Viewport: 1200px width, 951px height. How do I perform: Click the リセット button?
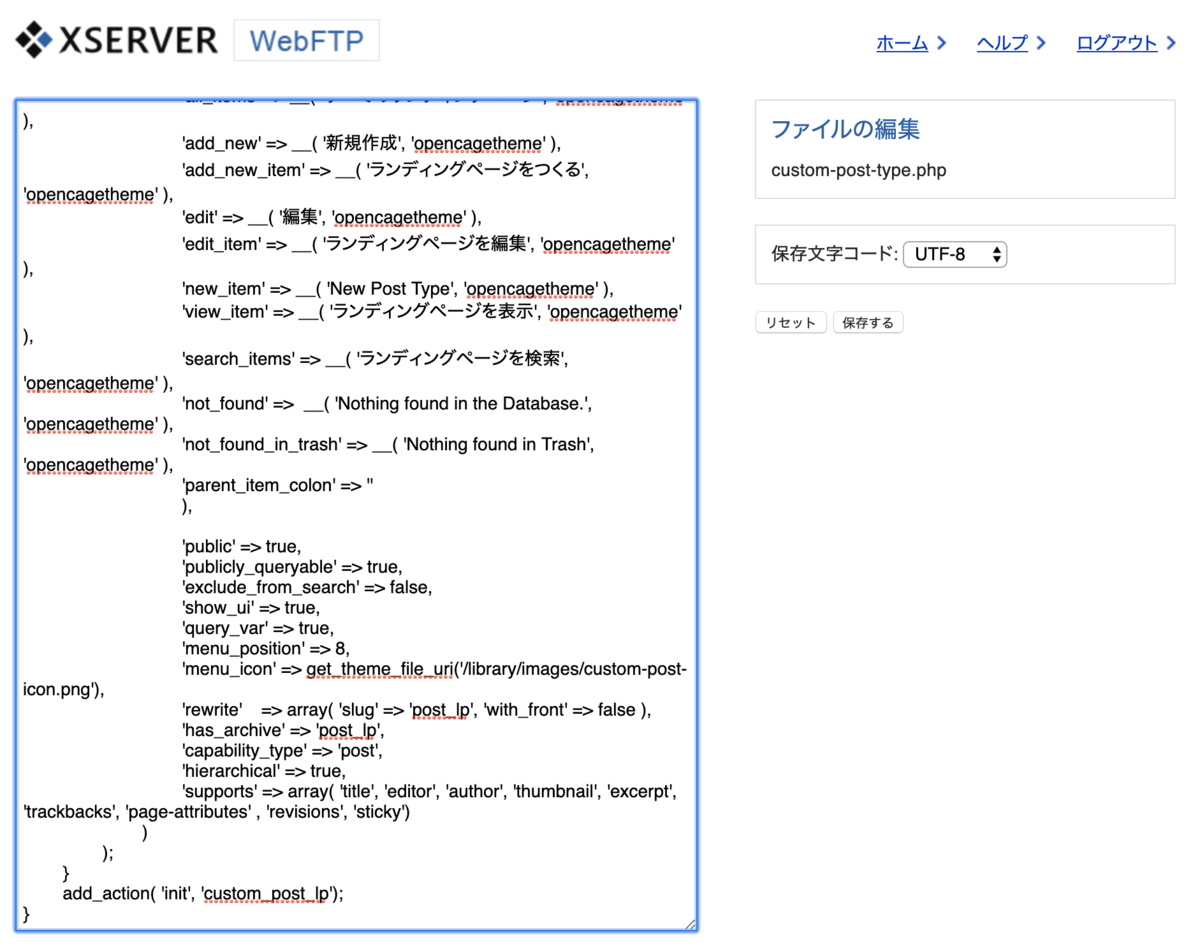click(x=791, y=322)
